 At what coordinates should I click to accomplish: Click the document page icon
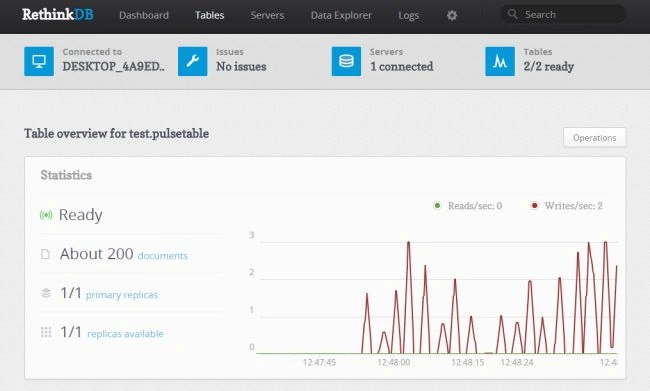45,254
